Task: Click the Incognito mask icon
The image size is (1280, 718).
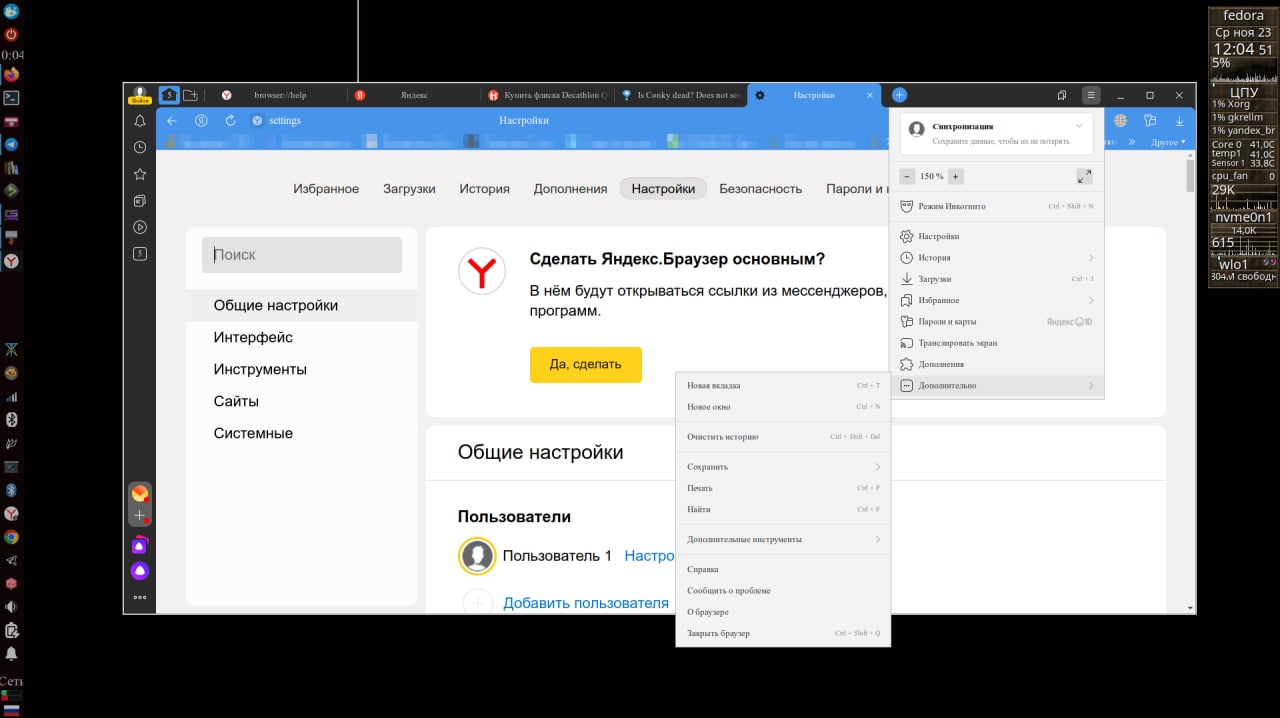Action: [907, 206]
